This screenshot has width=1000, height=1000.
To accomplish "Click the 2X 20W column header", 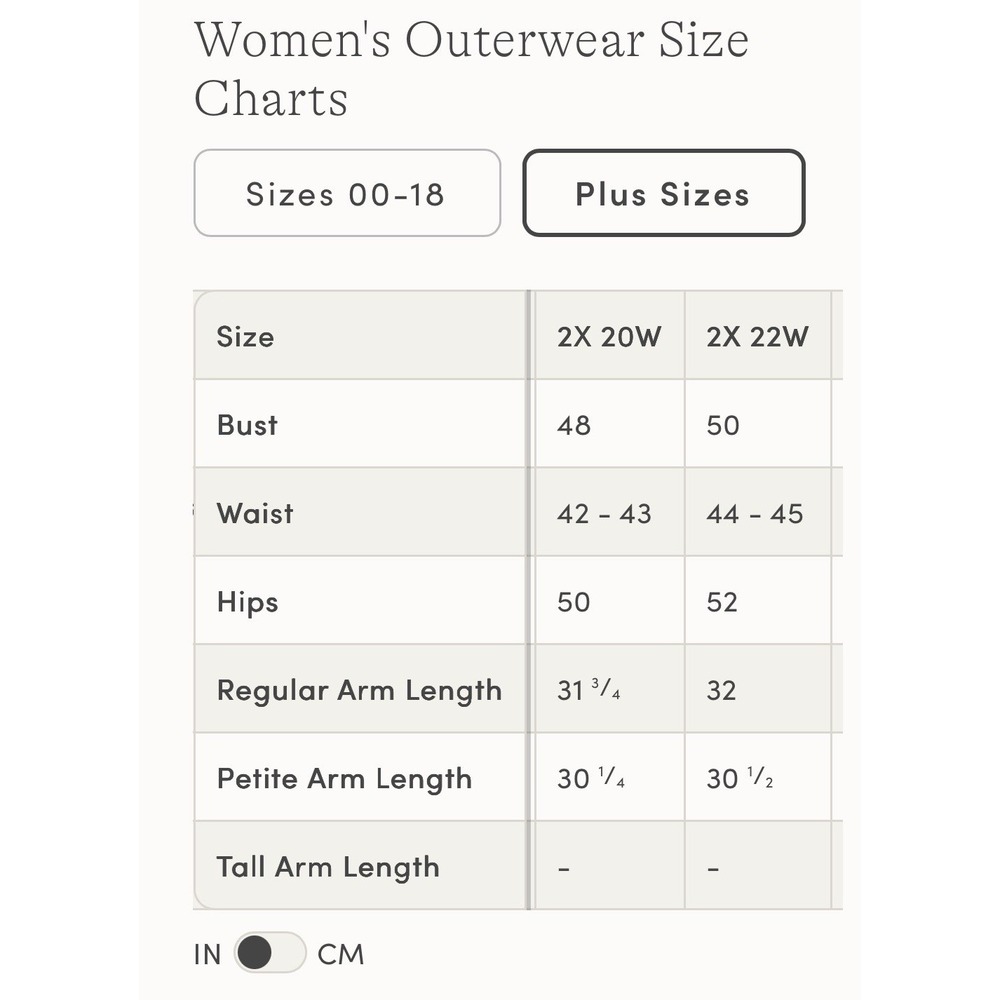I will point(610,335).
